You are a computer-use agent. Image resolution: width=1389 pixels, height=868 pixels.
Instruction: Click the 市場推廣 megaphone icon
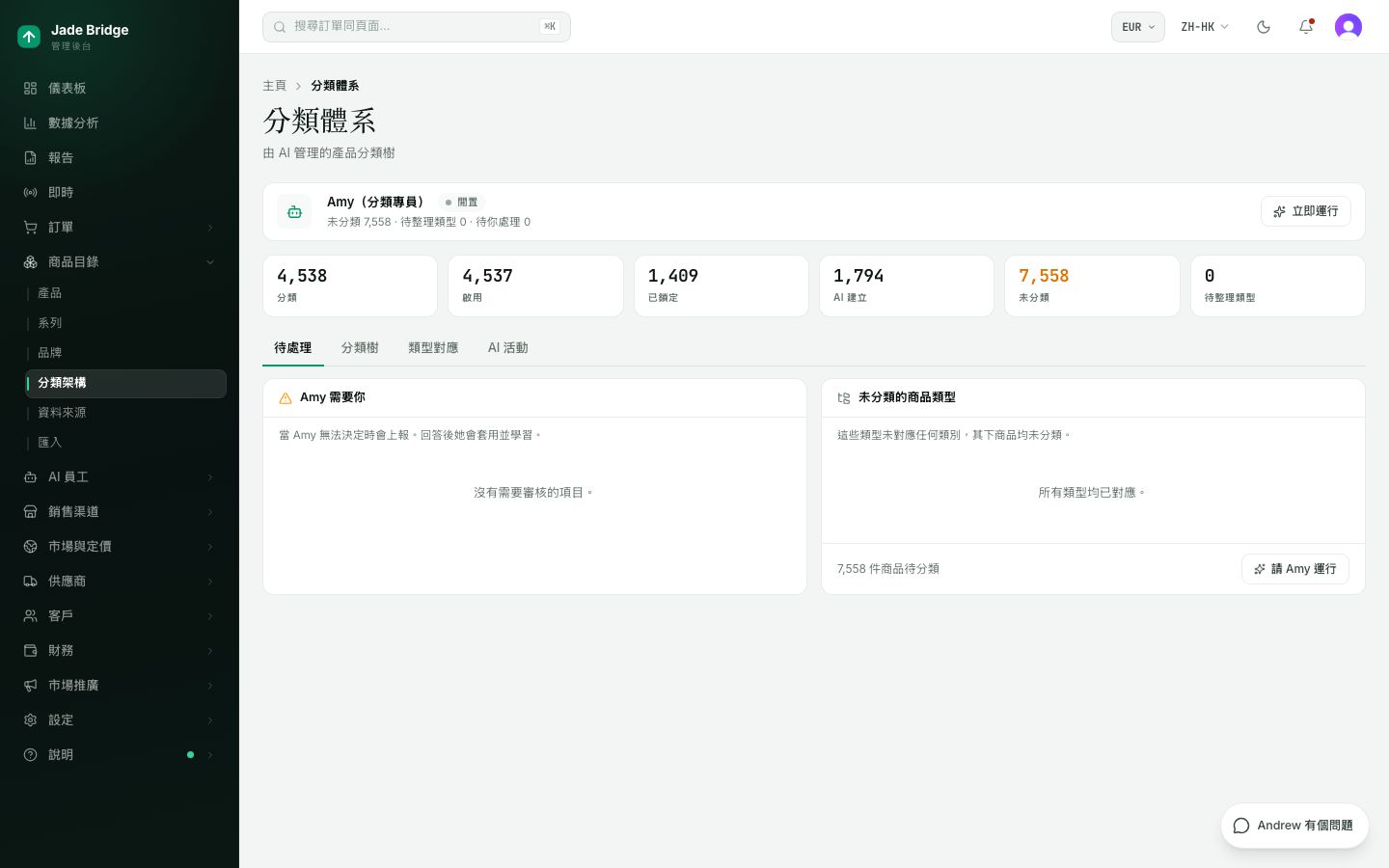click(x=30, y=685)
